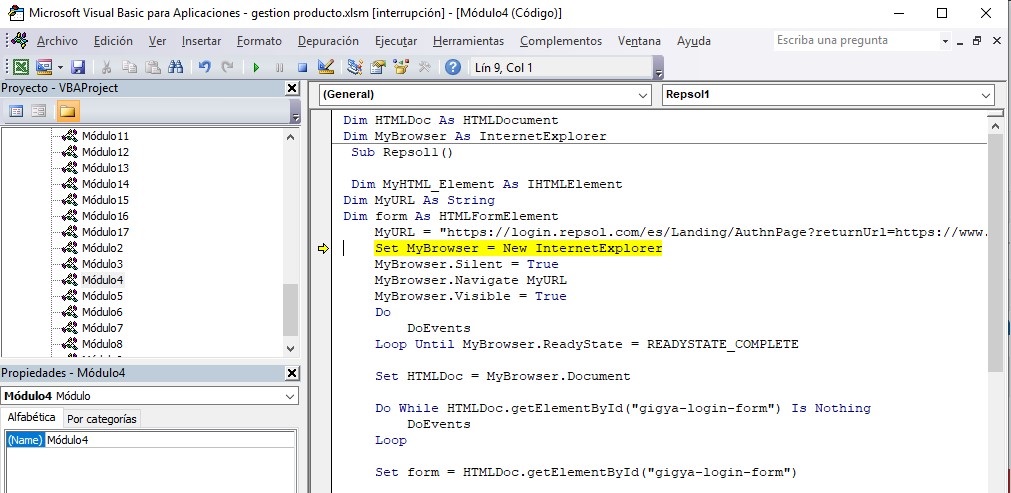1011x493 pixels.
Task: Open the Project Explorer icon
Action: coord(355,67)
